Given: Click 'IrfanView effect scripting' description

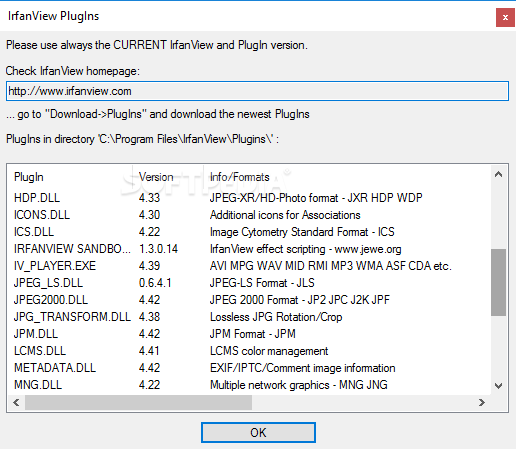Looking at the screenshot, I should (x=305, y=249).
